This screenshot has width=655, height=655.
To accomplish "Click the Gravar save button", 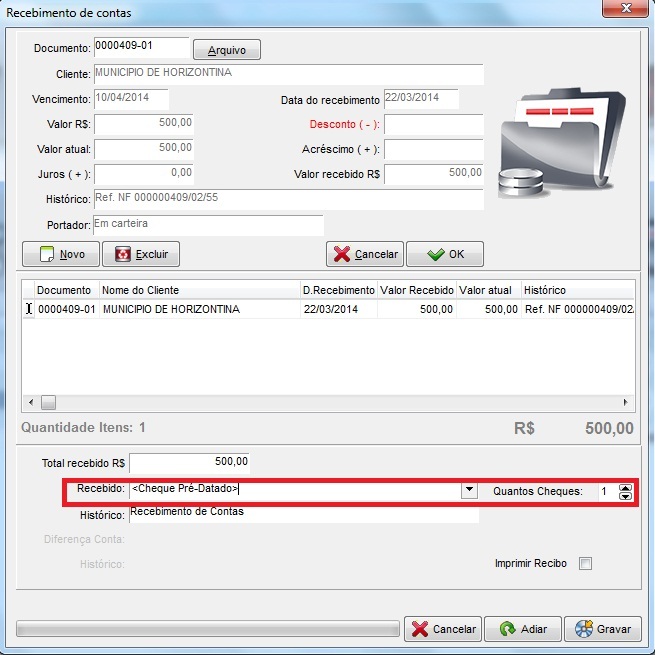I will coord(602,629).
